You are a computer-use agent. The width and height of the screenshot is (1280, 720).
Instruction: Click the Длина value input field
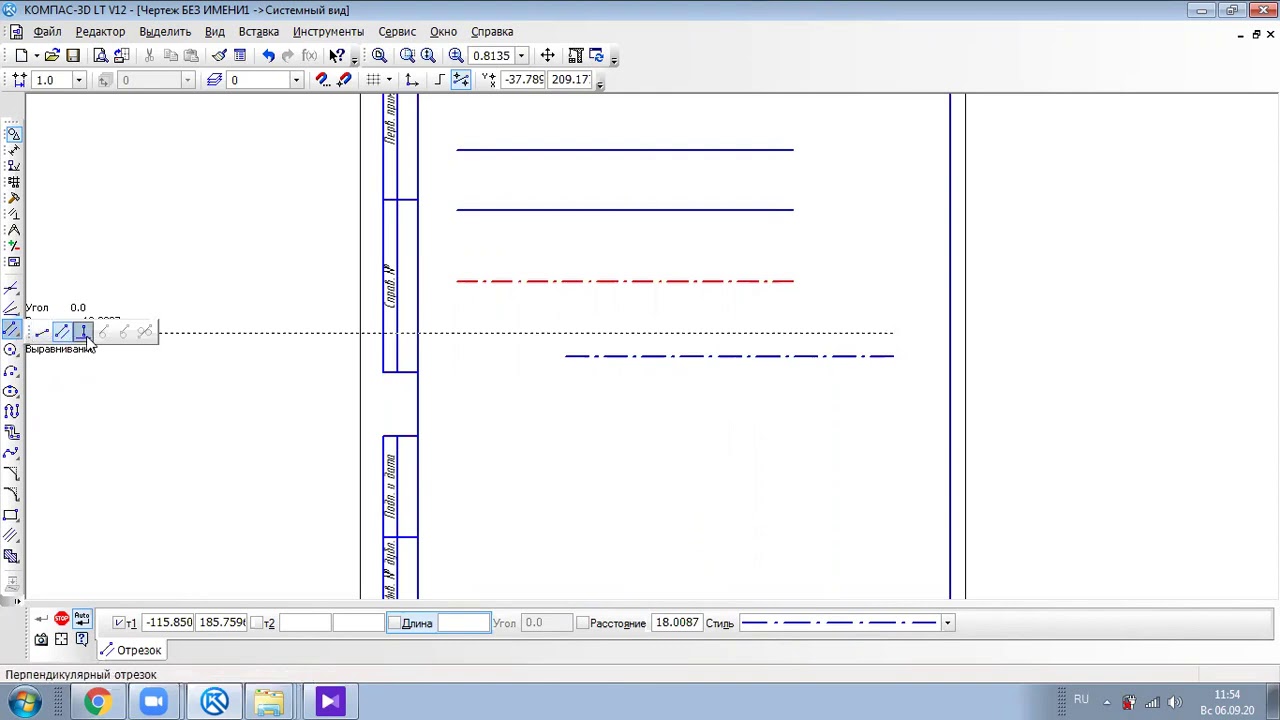click(x=464, y=623)
